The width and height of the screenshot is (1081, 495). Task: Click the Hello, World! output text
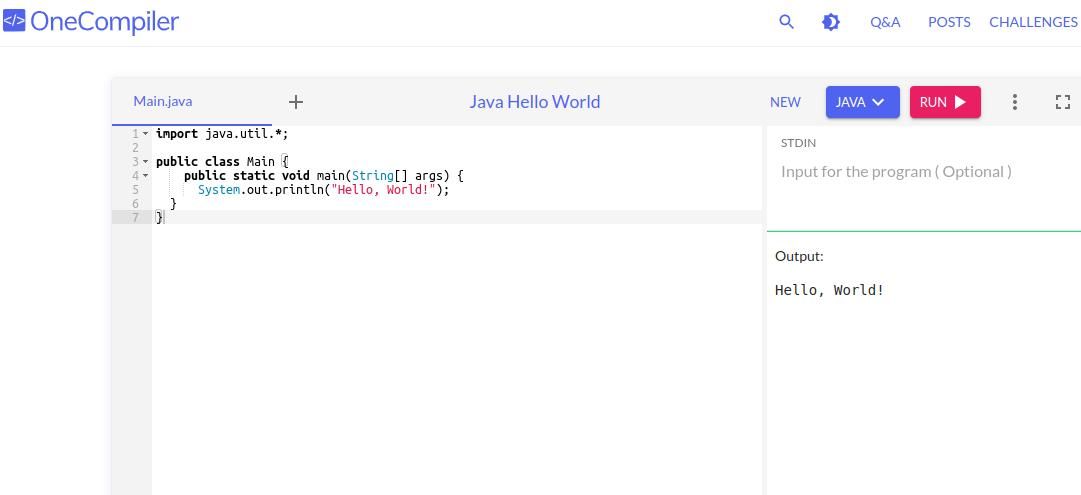829,290
